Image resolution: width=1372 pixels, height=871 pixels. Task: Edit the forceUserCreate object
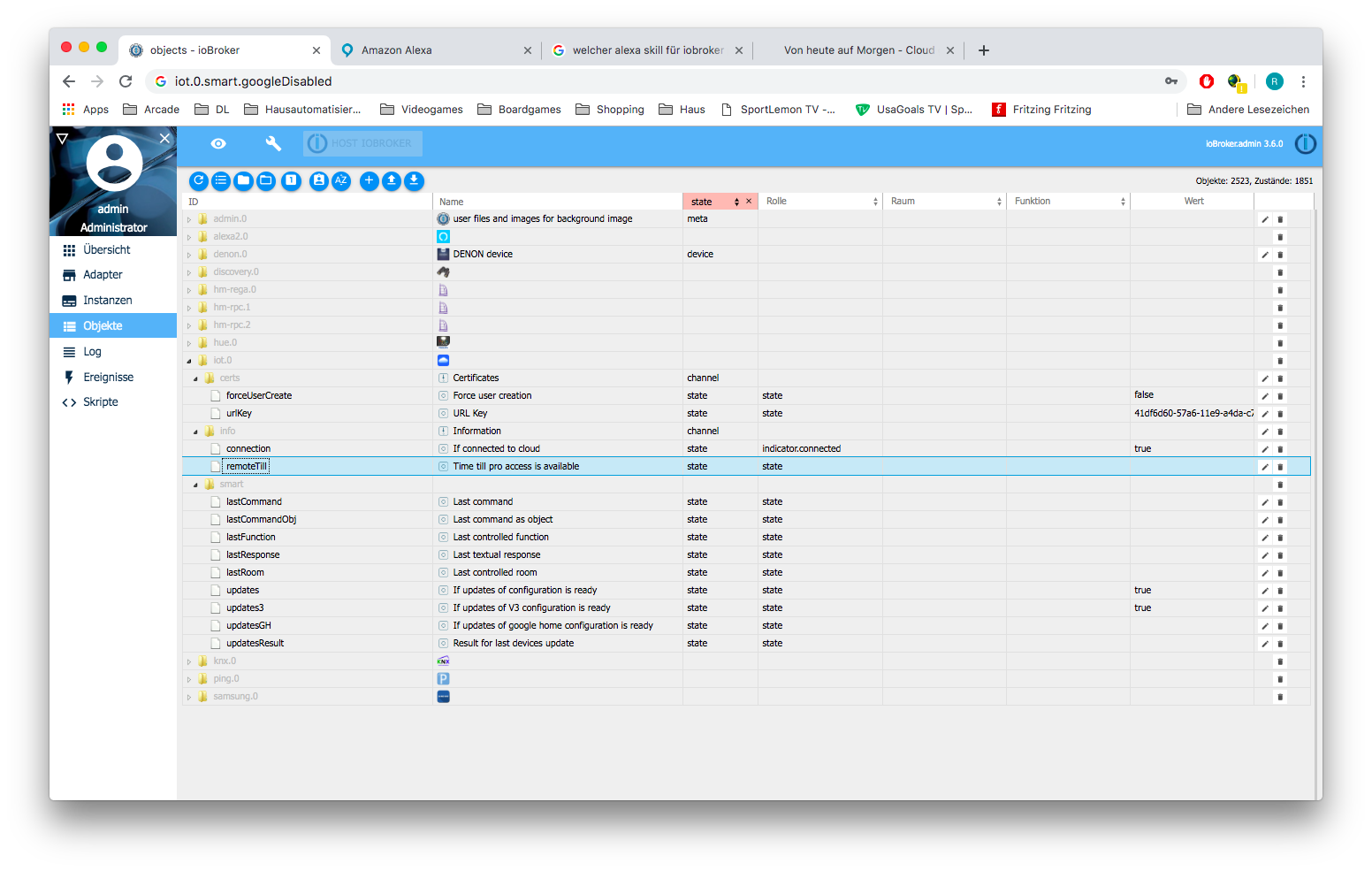pos(1265,396)
